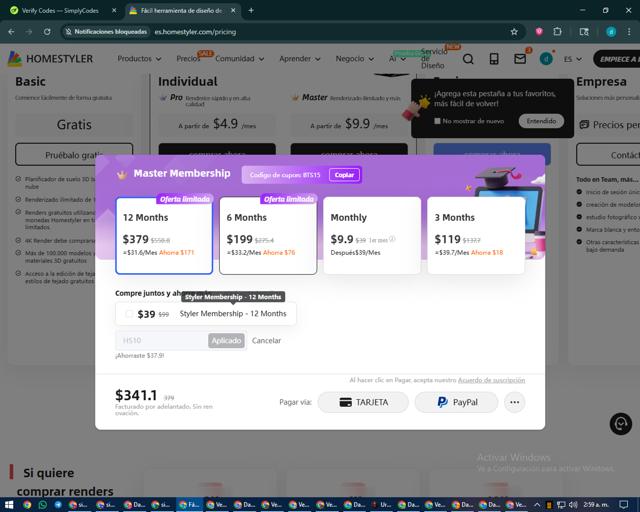This screenshot has height=512, width=640.
Task: Show hidden tray icons chevron
Action: (x=537, y=505)
